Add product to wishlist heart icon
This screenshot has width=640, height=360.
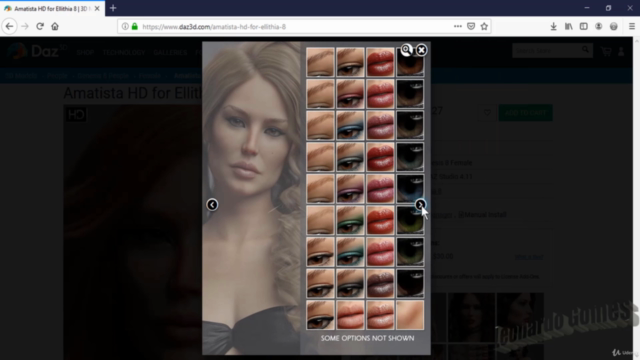pos(487,113)
